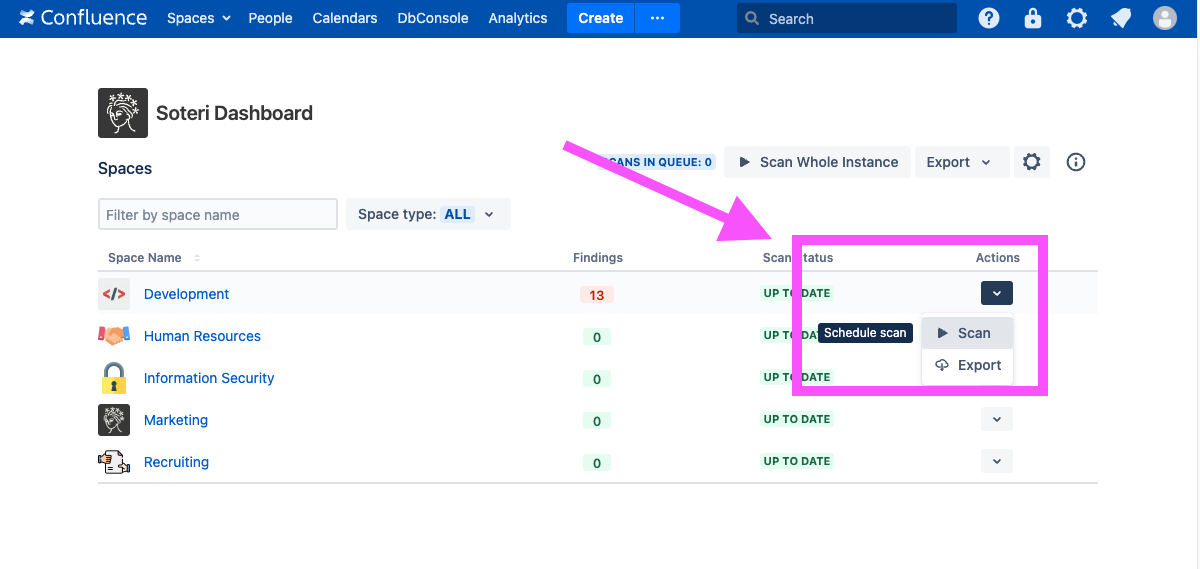Screen dimensions: 1200x569
Task: Select Scan from the actions menu
Action: [x=967, y=333]
